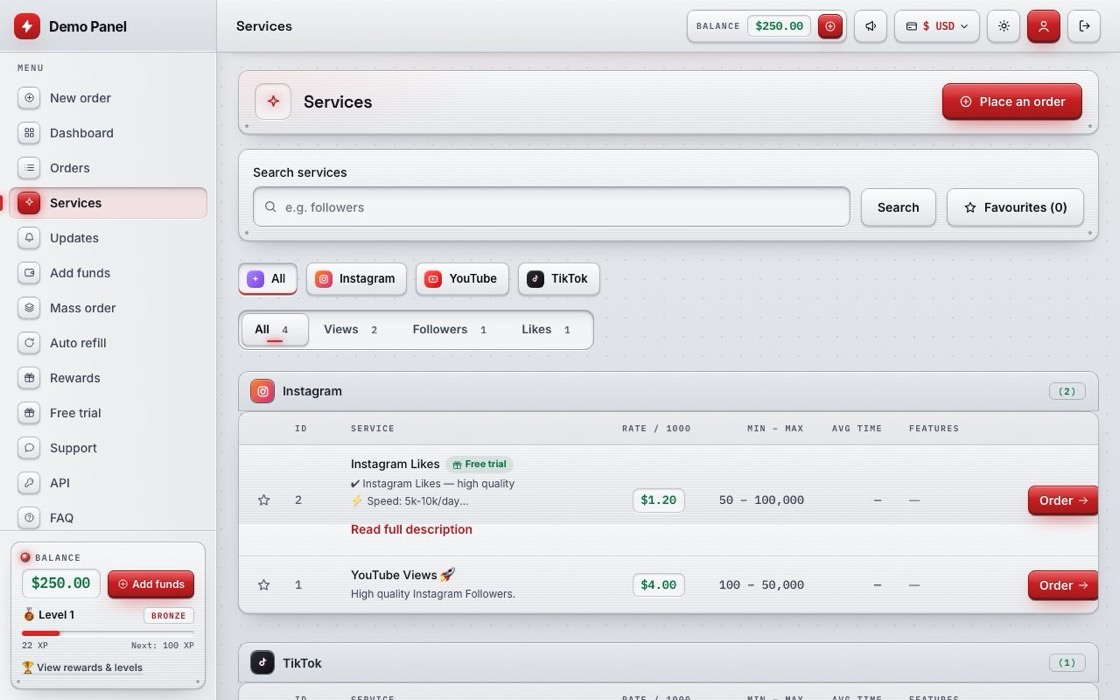The width and height of the screenshot is (1120, 700).
Task: Click the Instagram group logo icon
Action: (262, 391)
